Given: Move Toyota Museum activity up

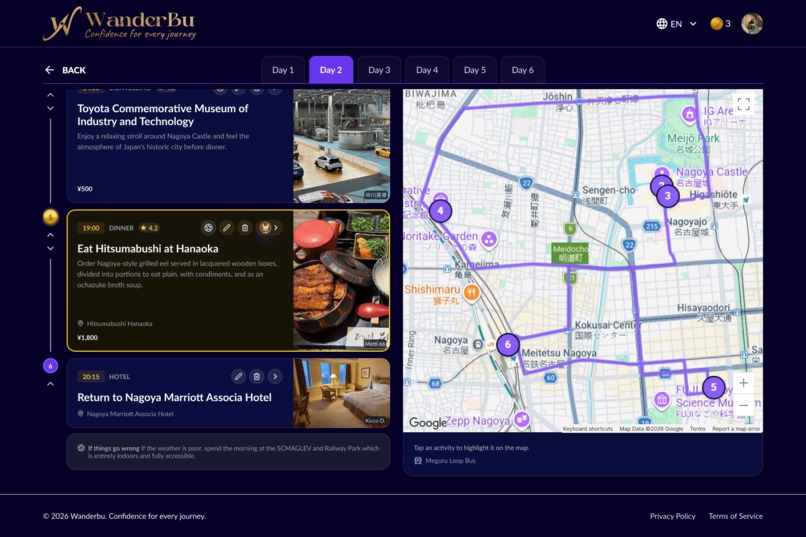Looking at the screenshot, I should [x=50, y=95].
